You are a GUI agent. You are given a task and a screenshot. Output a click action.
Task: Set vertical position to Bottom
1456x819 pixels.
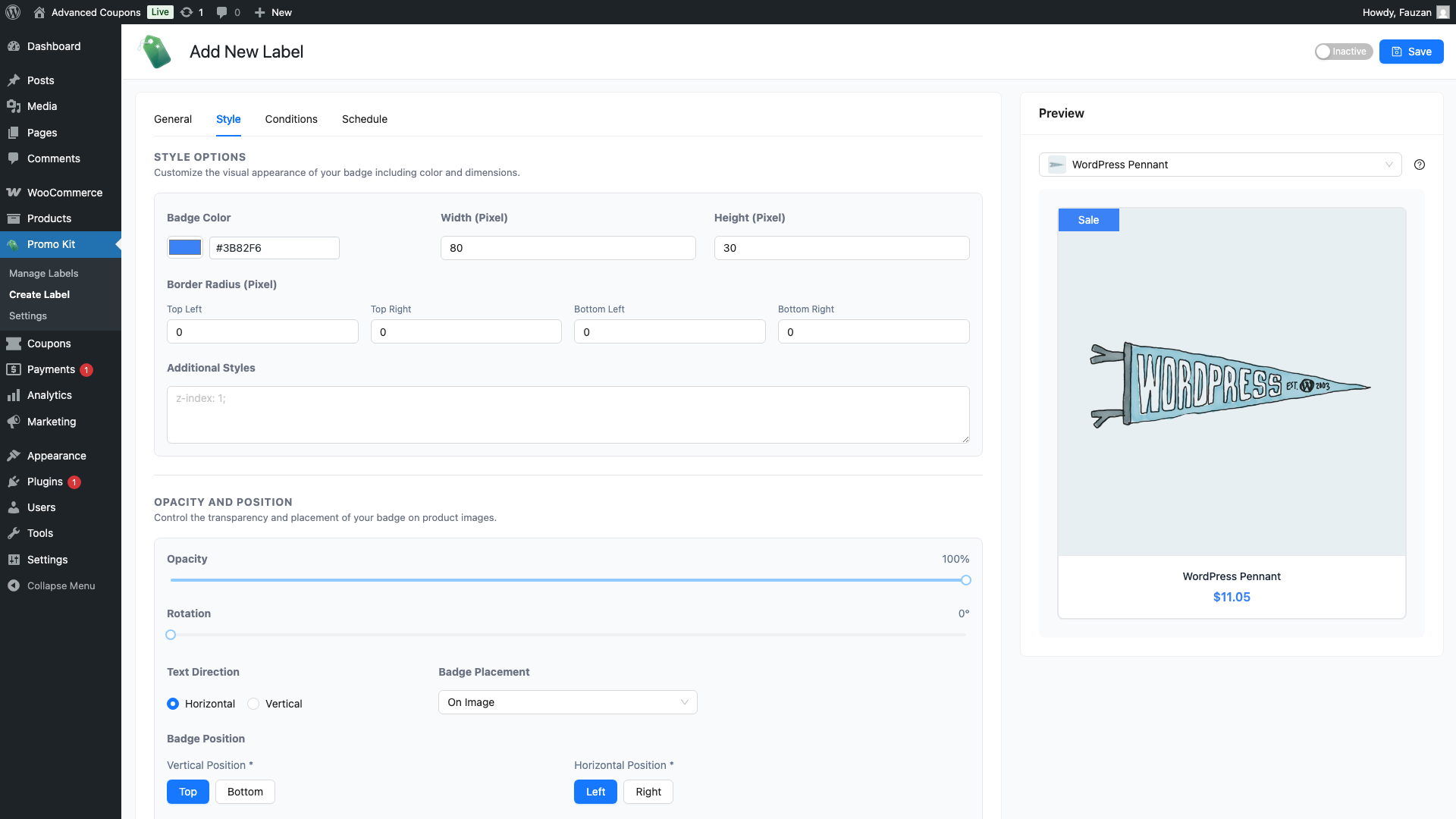point(245,792)
